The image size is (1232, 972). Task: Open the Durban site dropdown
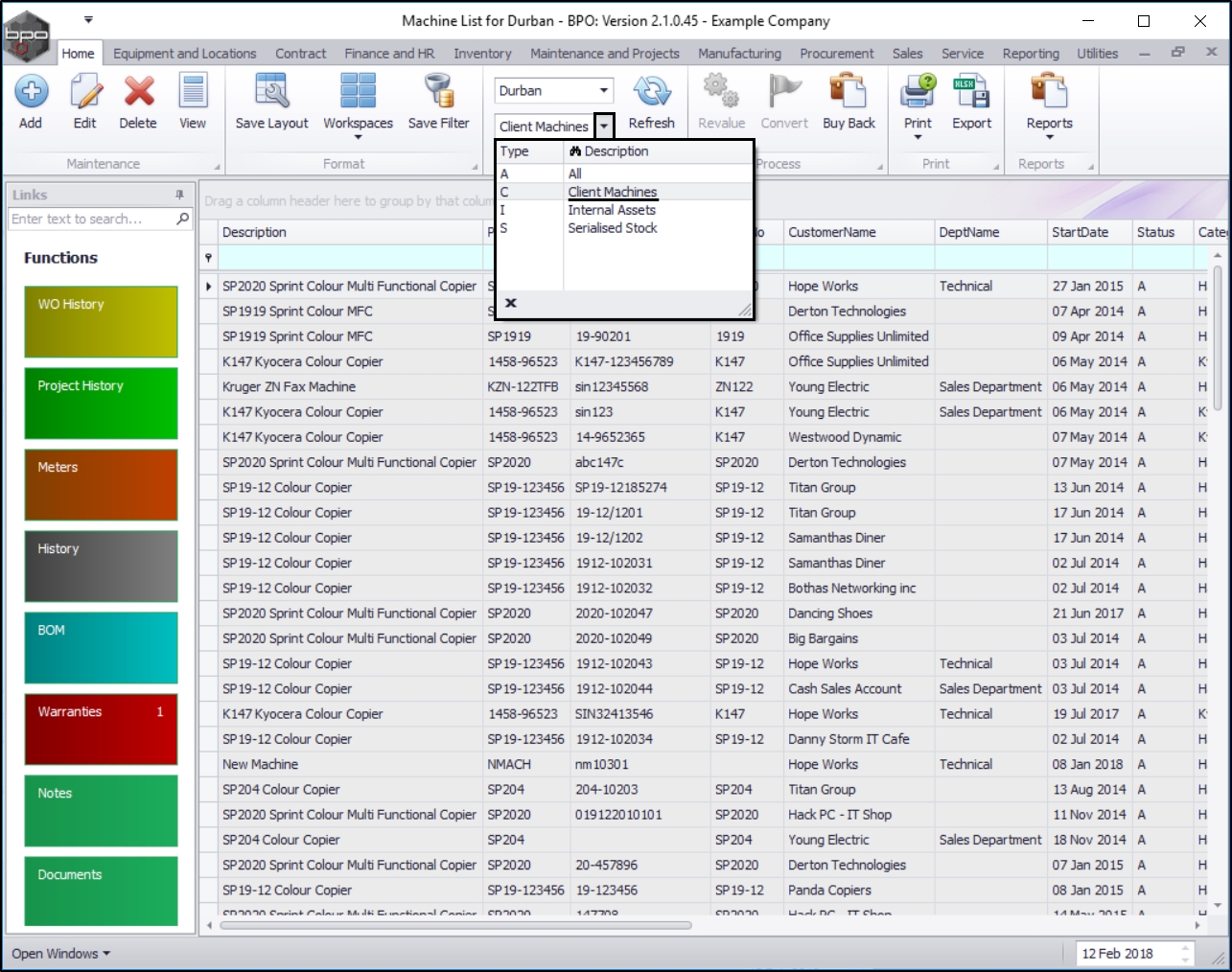pyautogui.click(x=604, y=91)
